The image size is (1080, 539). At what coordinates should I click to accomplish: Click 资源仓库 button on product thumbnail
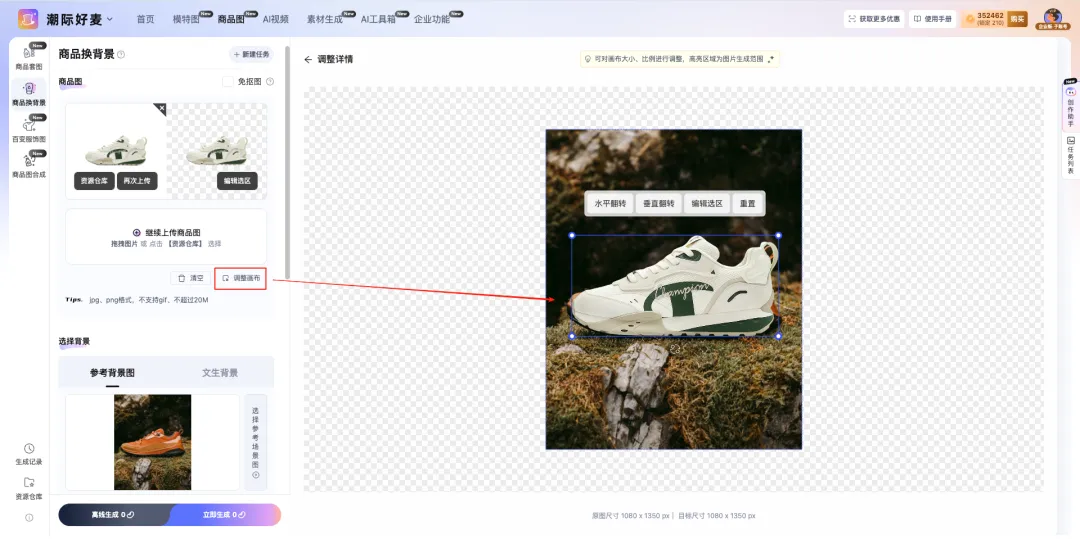coord(94,181)
